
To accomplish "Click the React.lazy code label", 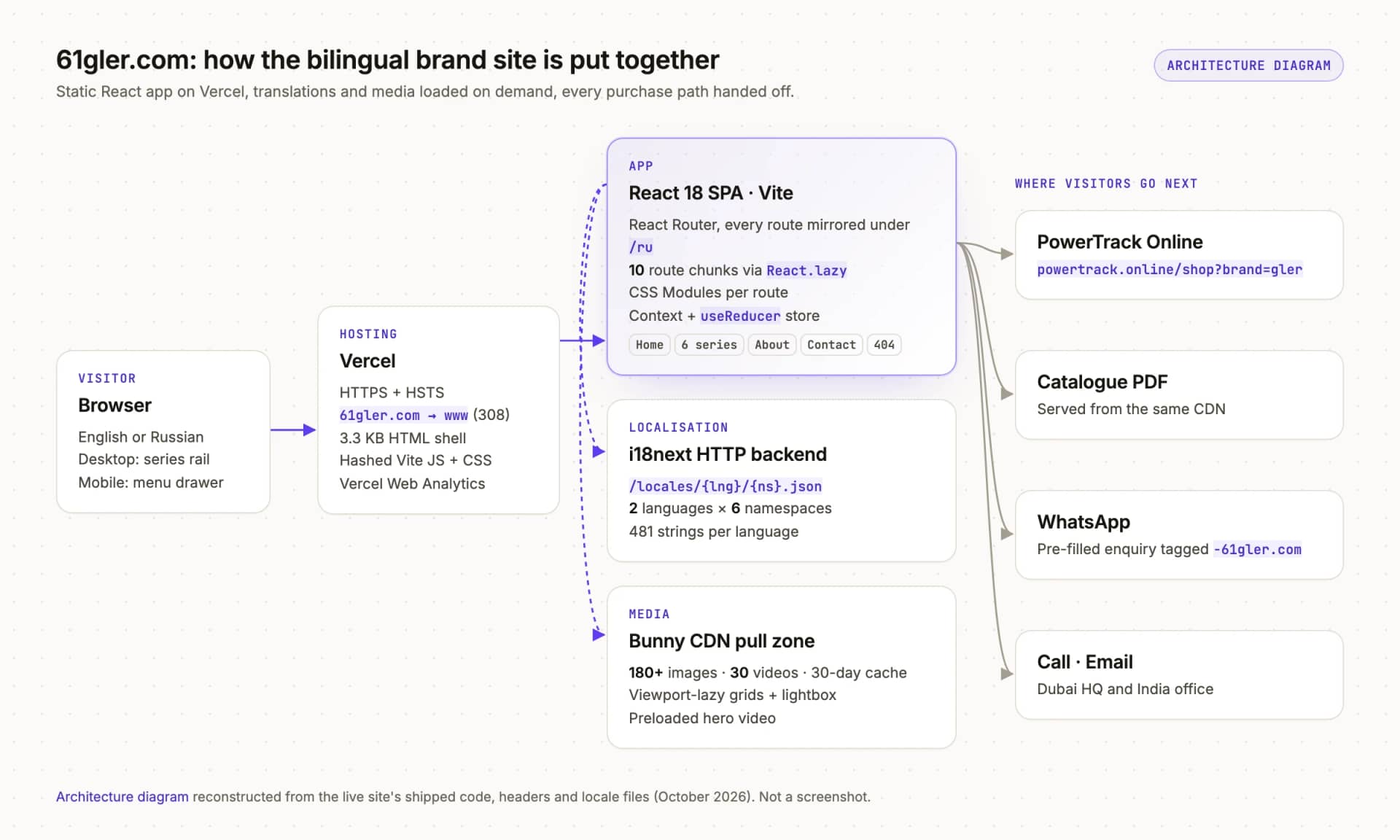I will (806, 271).
